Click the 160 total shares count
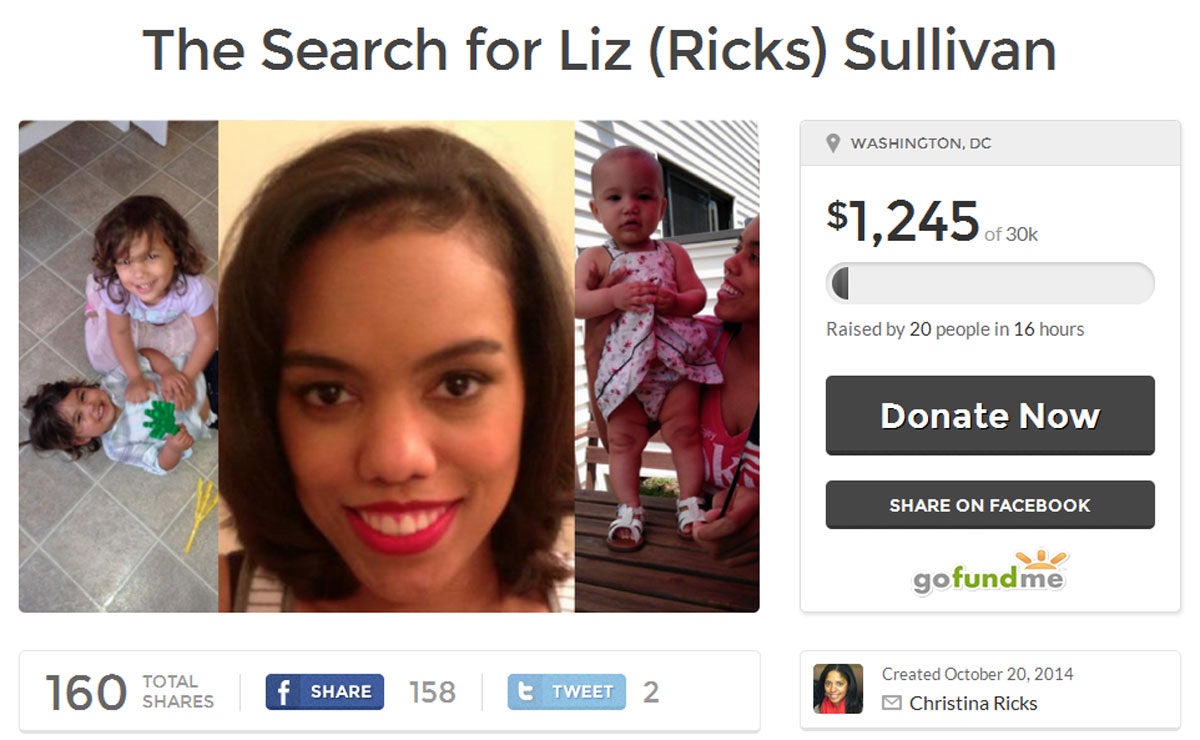This screenshot has height=740, width=1200. 87,692
